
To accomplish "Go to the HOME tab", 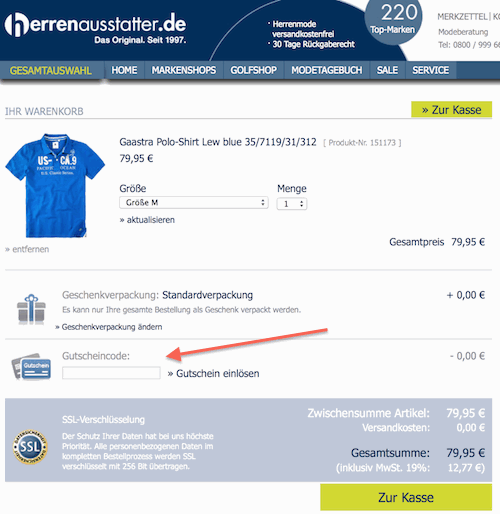I will coord(124,70).
